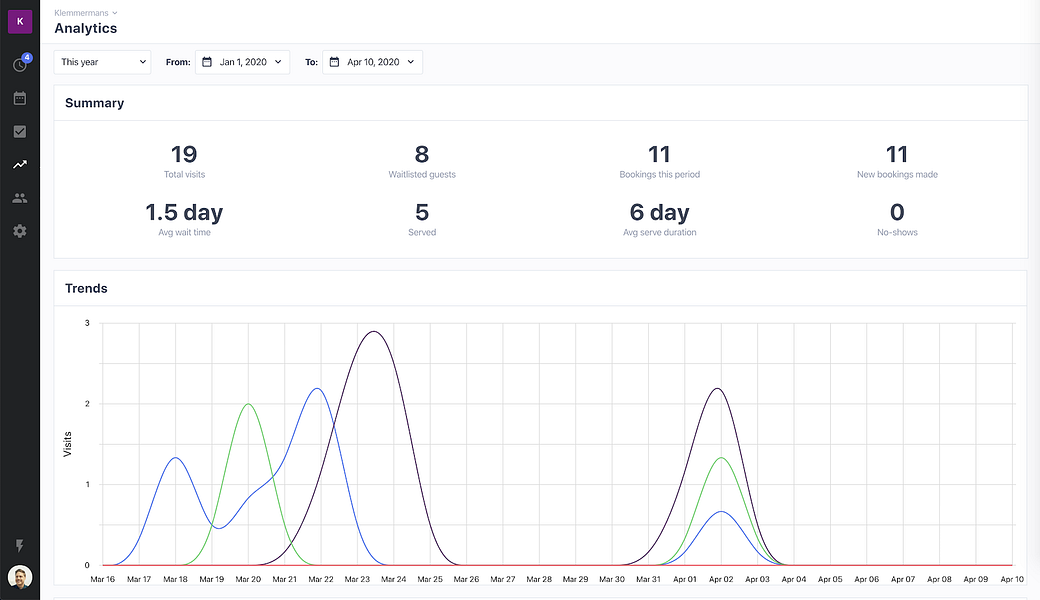Screen dimensions: 1040x600
Task: Click the Waitlisted guests count of 8
Action: tap(422, 154)
